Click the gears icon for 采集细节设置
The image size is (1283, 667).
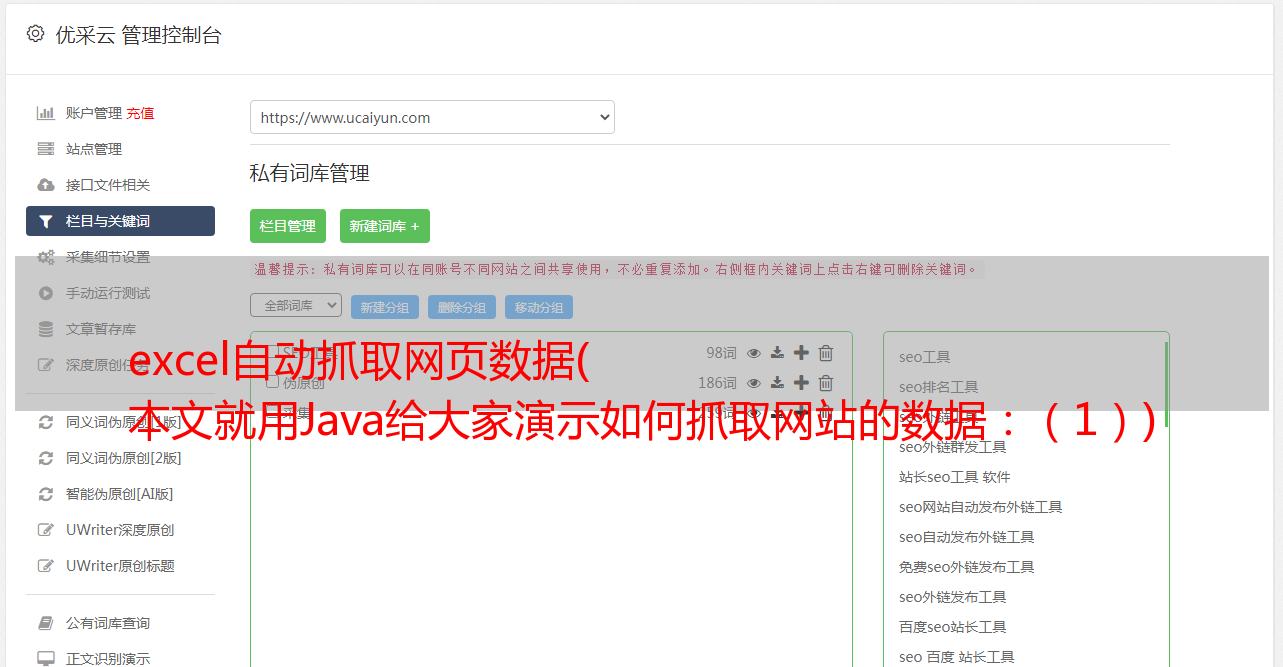pyautogui.click(x=45, y=257)
